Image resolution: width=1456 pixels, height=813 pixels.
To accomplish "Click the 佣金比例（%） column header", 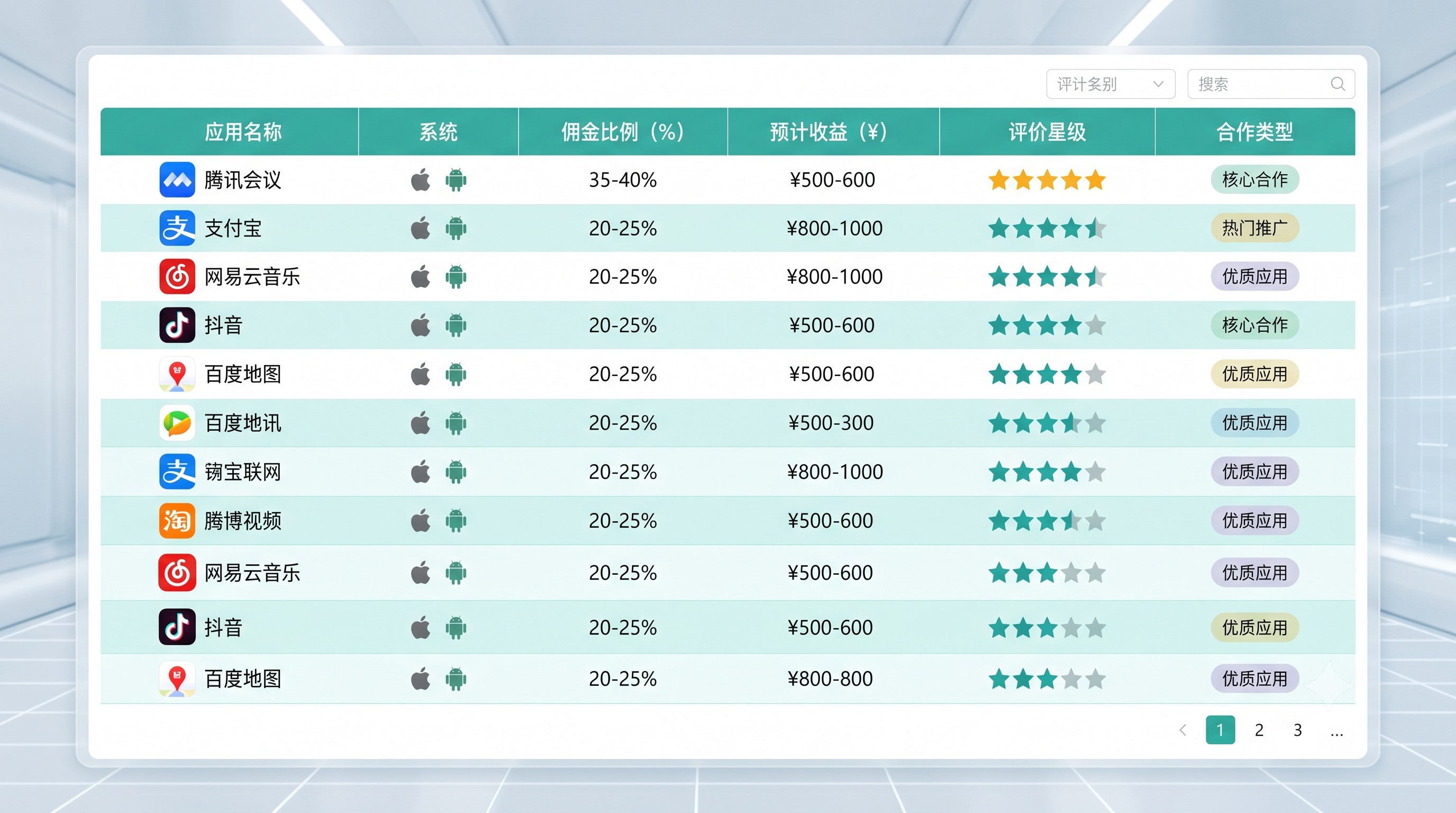I will tap(622, 132).
